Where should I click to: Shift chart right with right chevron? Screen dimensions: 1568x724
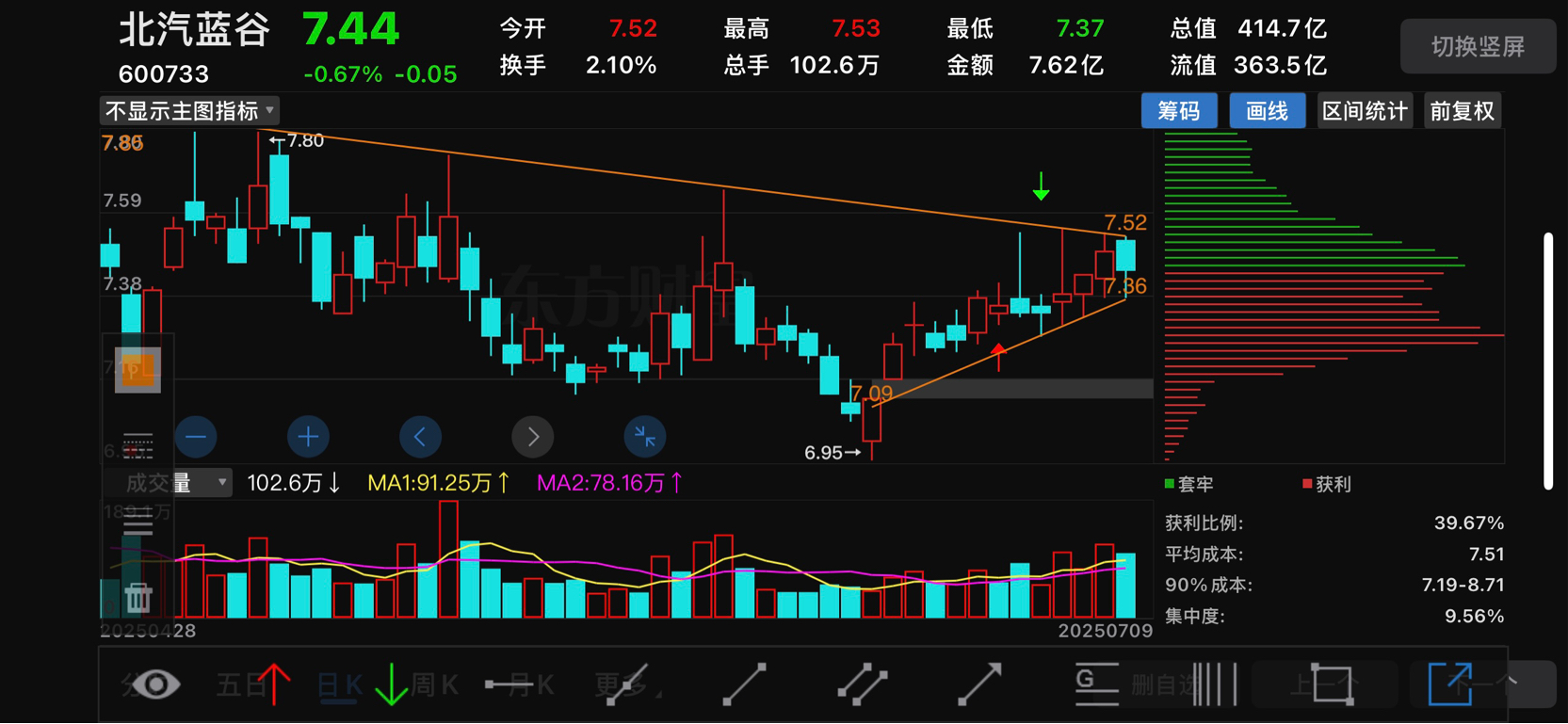pos(533,436)
